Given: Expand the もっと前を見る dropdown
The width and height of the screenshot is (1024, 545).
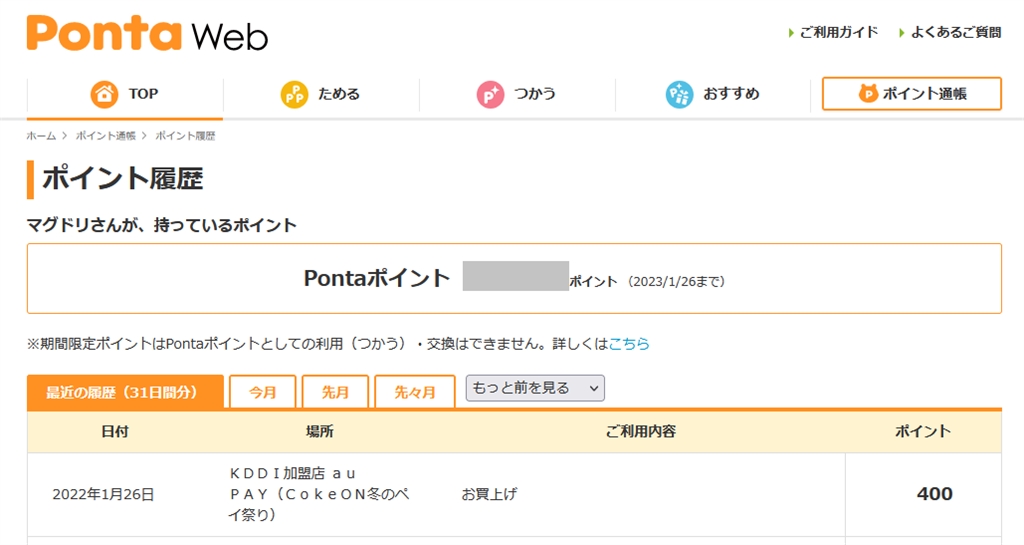Looking at the screenshot, I should coord(535,388).
